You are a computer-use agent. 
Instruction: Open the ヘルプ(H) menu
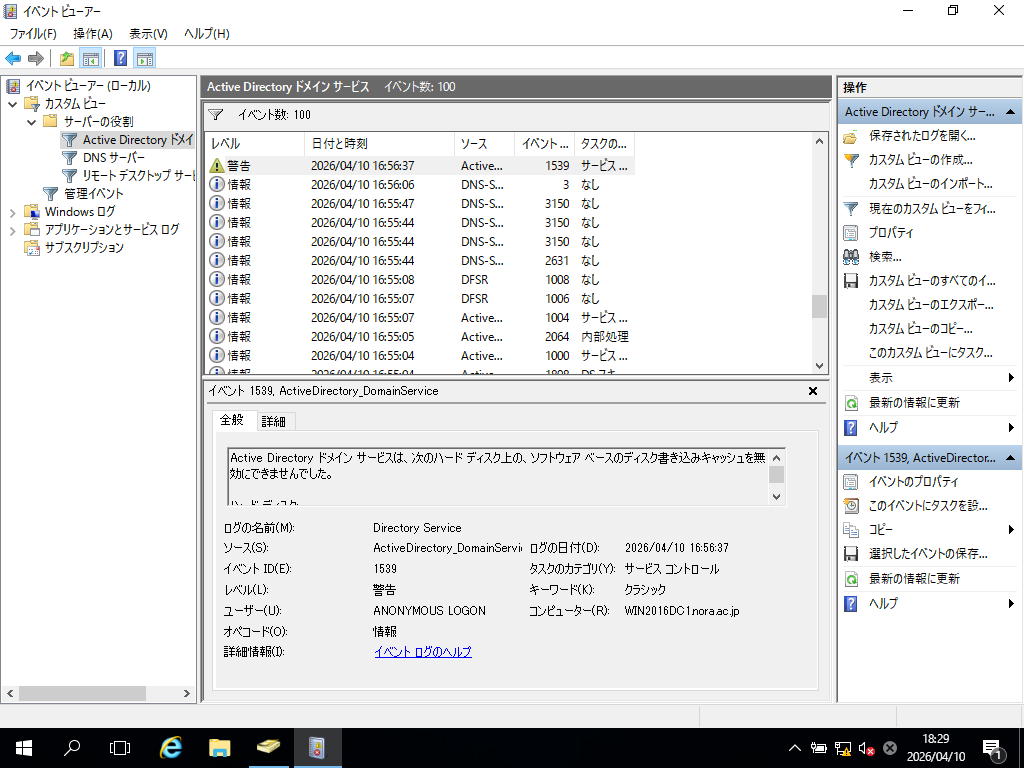(206, 34)
